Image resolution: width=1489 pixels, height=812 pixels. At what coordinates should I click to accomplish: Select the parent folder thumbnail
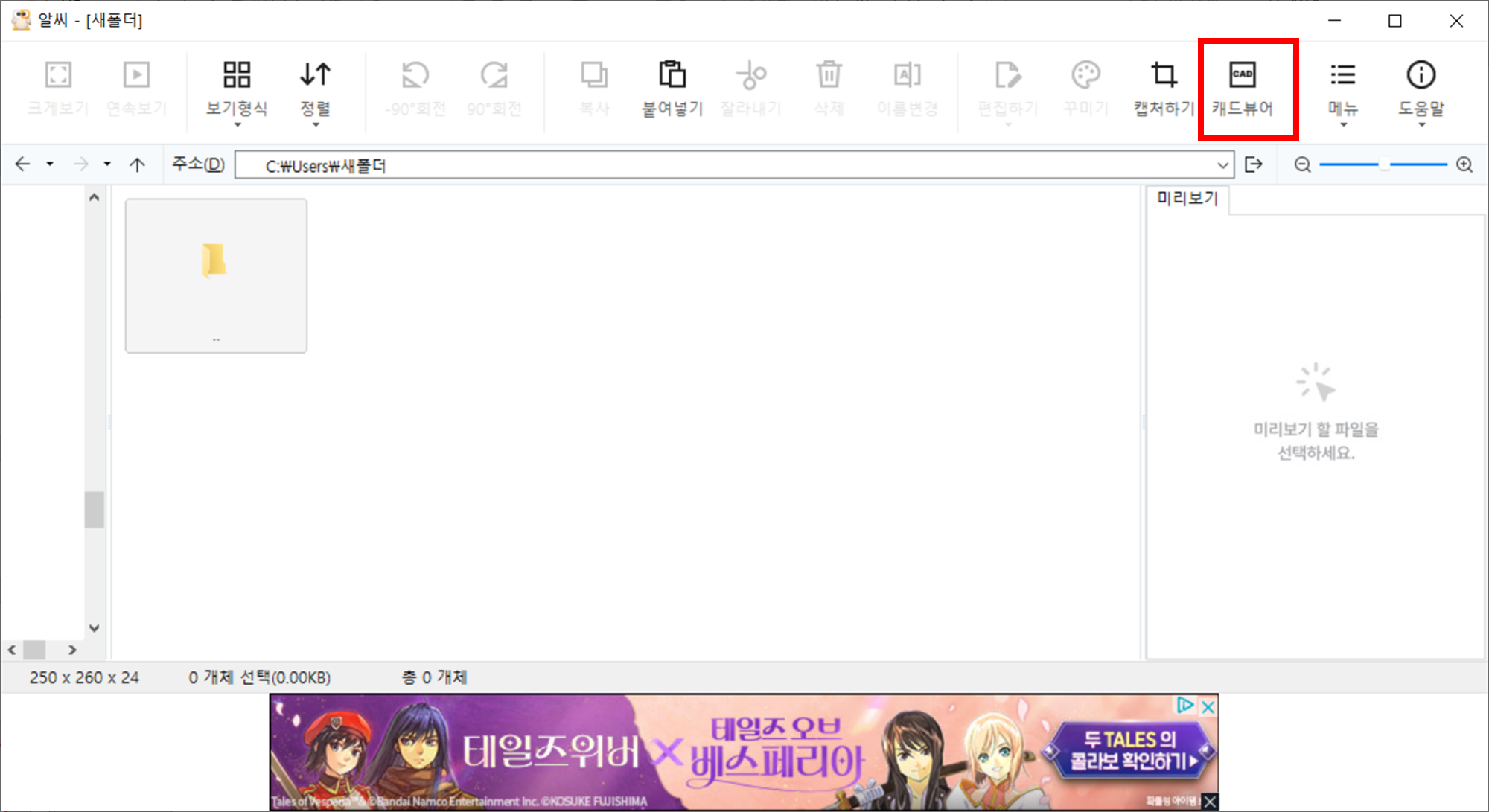click(216, 275)
